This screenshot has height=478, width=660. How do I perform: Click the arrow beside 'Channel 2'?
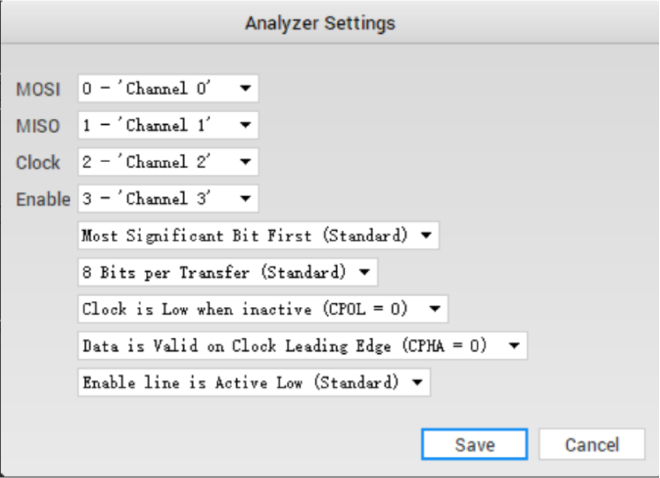245,161
